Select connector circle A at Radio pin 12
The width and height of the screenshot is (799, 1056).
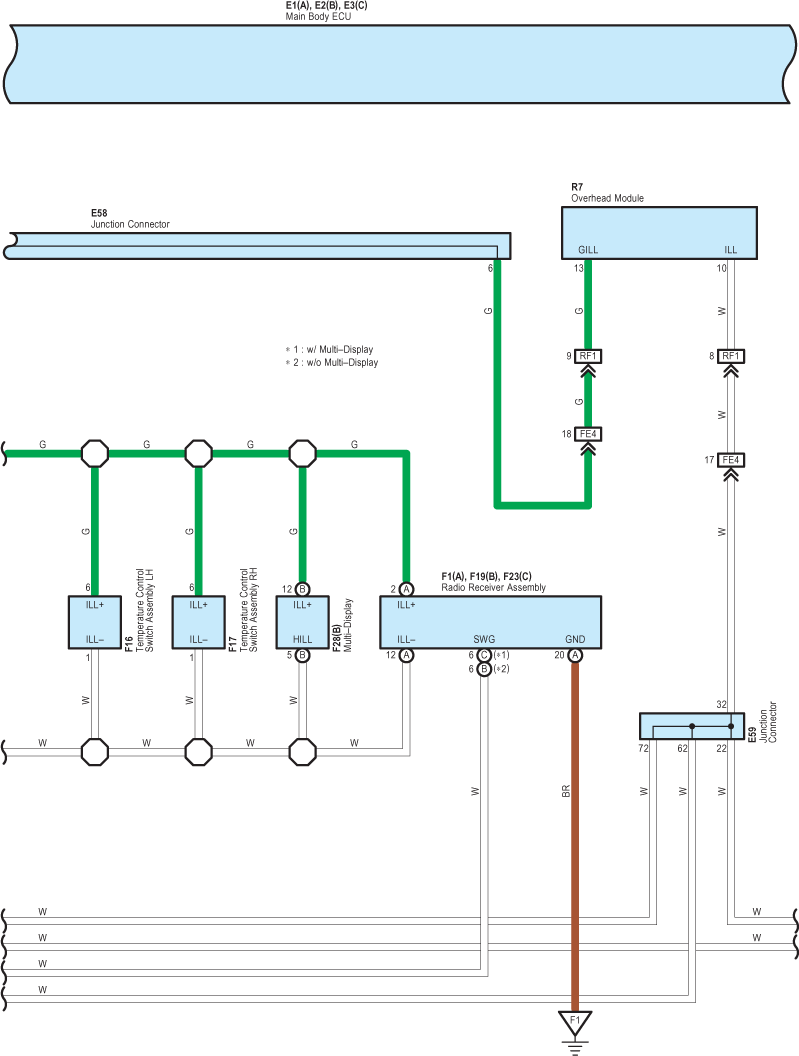(x=406, y=655)
